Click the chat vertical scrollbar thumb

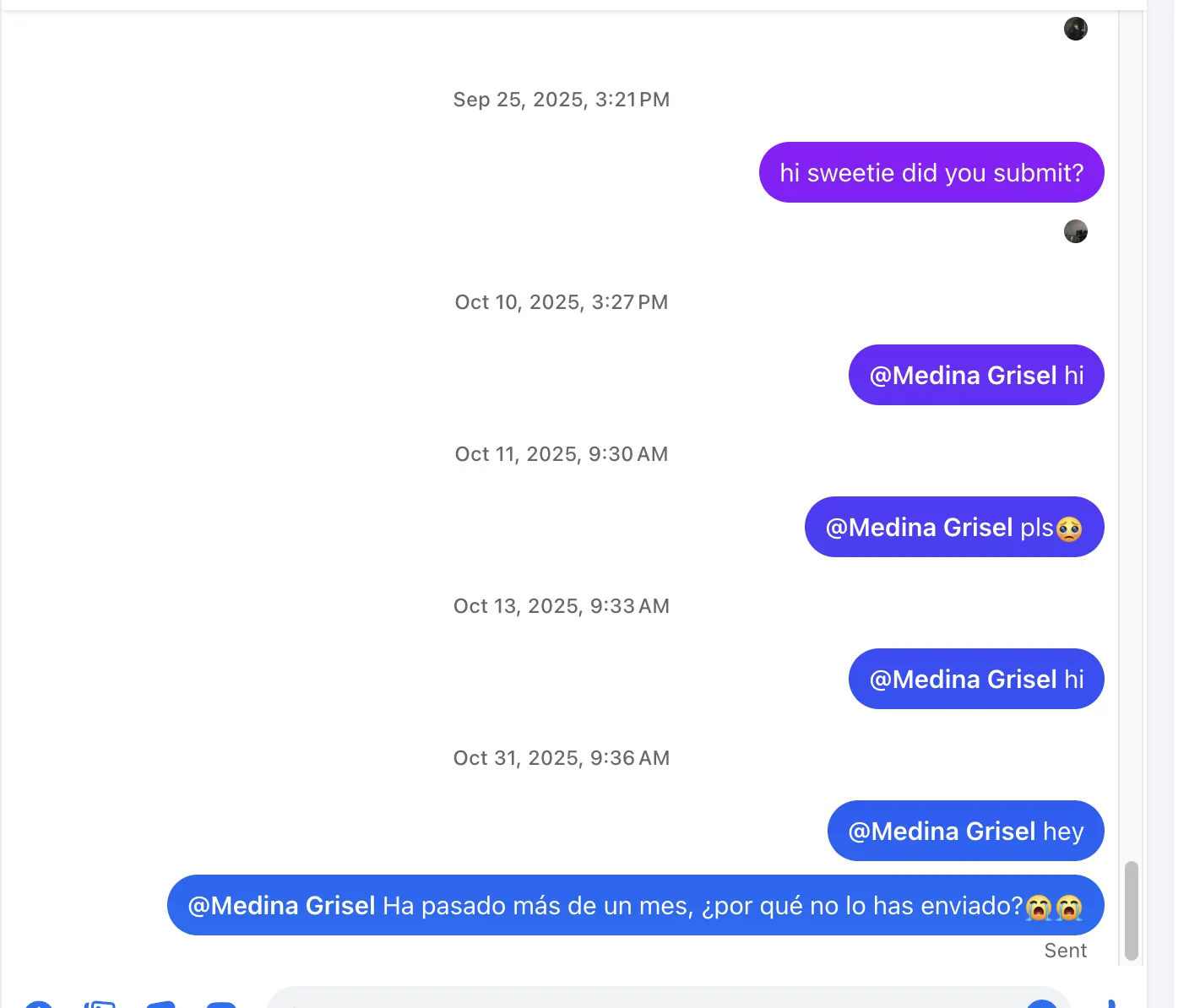point(1132,911)
